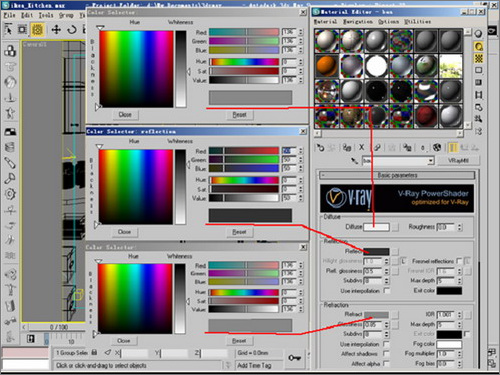
Task: Enable Affect shadows checkbox
Action: coord(387,353)
